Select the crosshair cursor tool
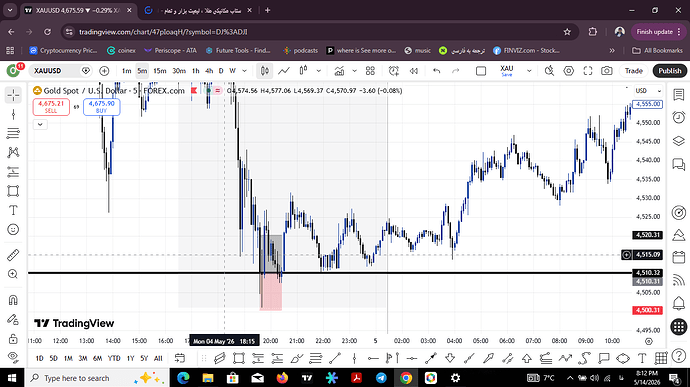Image resolution: width=690 pixels, height=387 pixels. pyautogui.click(x=13, y=95)
